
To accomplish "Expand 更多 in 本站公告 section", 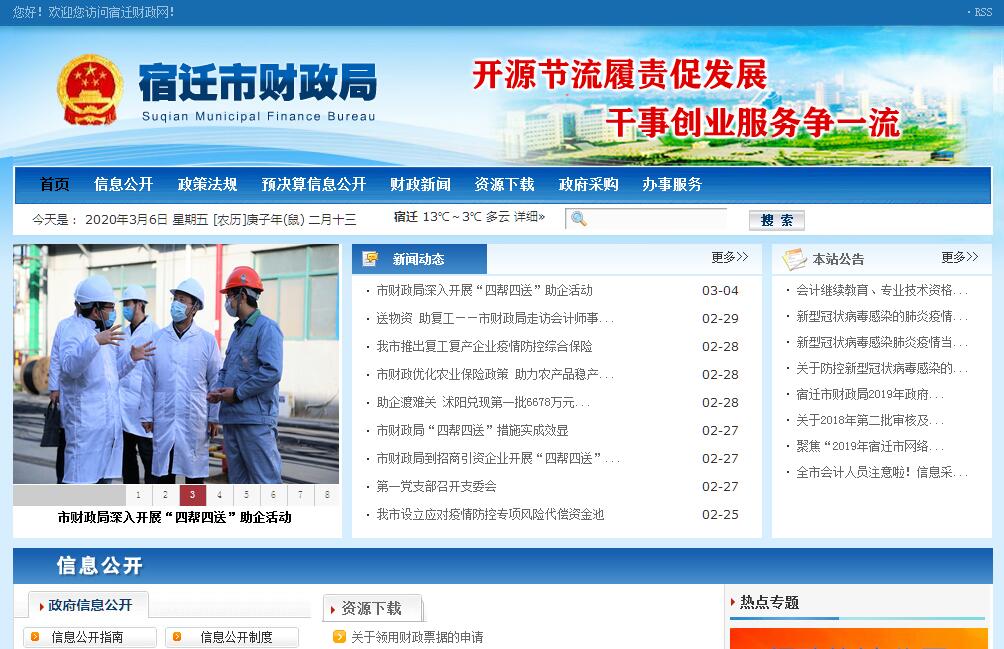I will point(959,257).
